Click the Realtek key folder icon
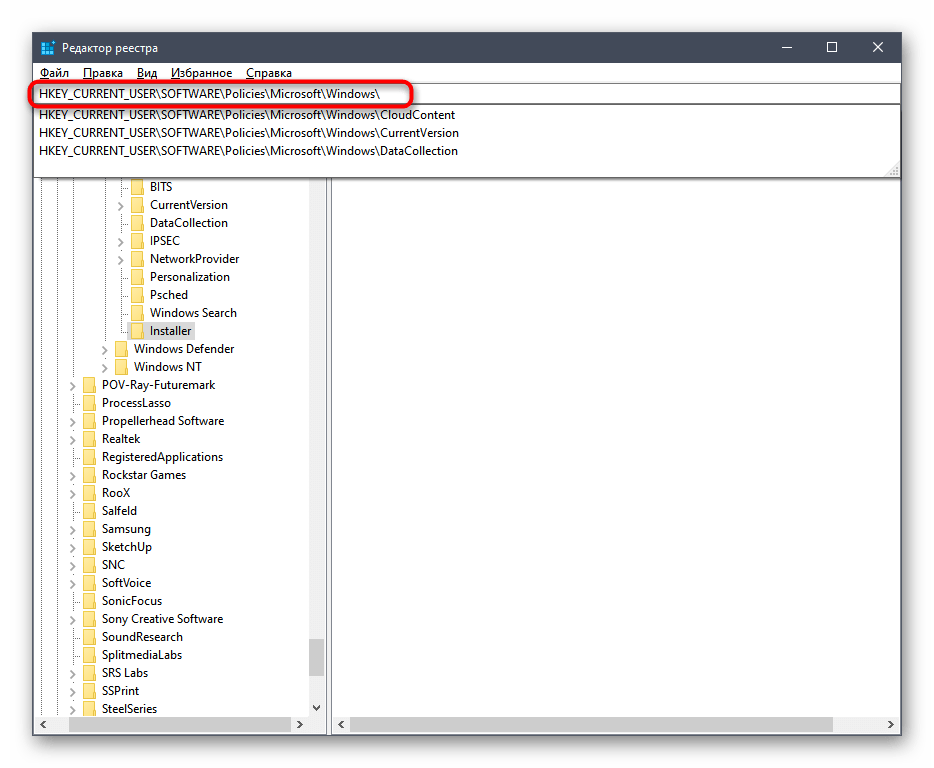934x768 pixels. tap(89, 439)
